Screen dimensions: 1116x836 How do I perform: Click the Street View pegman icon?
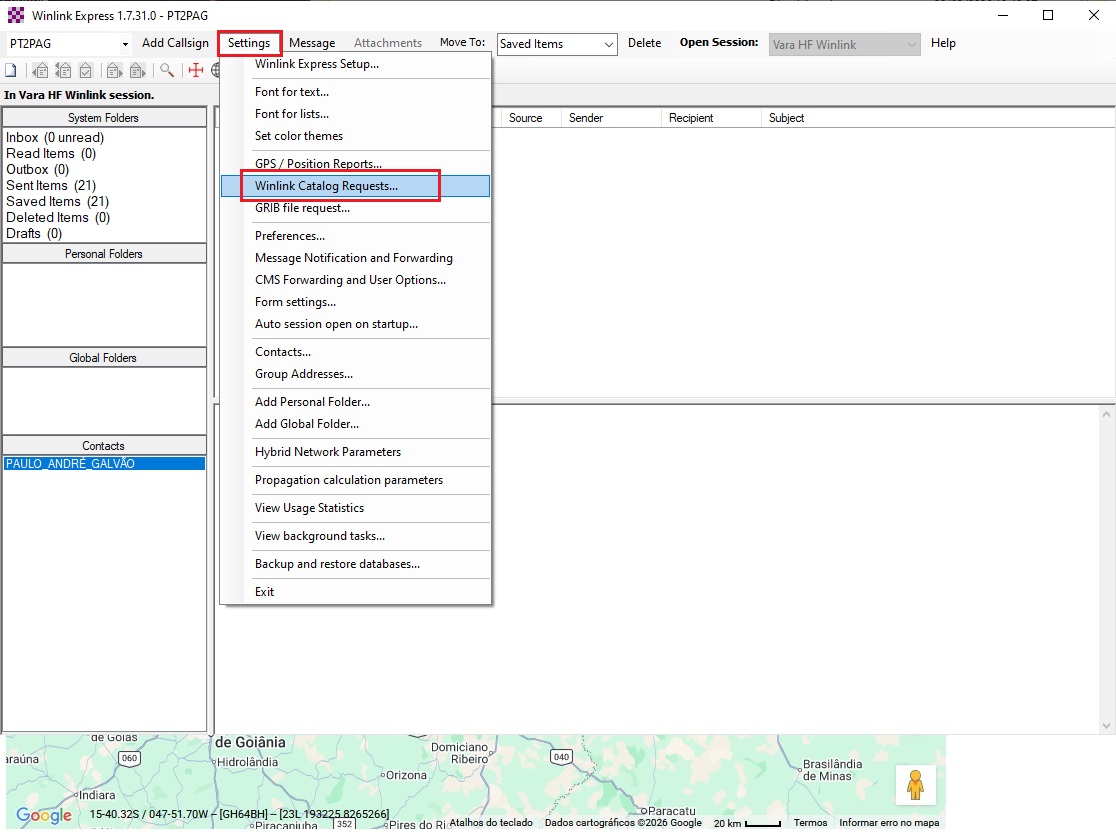click(915, 785)
